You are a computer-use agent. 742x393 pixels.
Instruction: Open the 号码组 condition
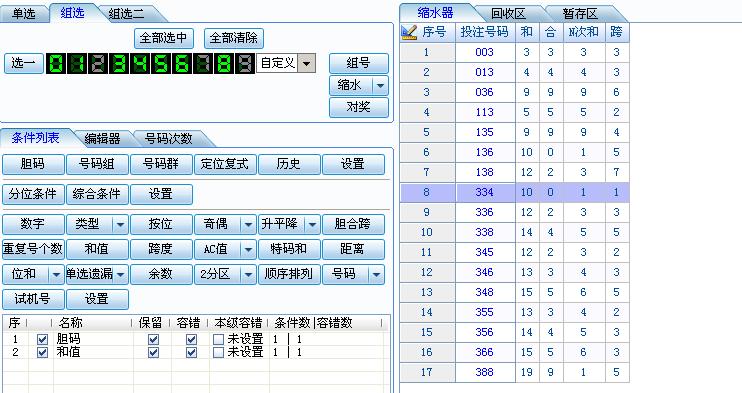pyautogui.click(x=97, y=164)
